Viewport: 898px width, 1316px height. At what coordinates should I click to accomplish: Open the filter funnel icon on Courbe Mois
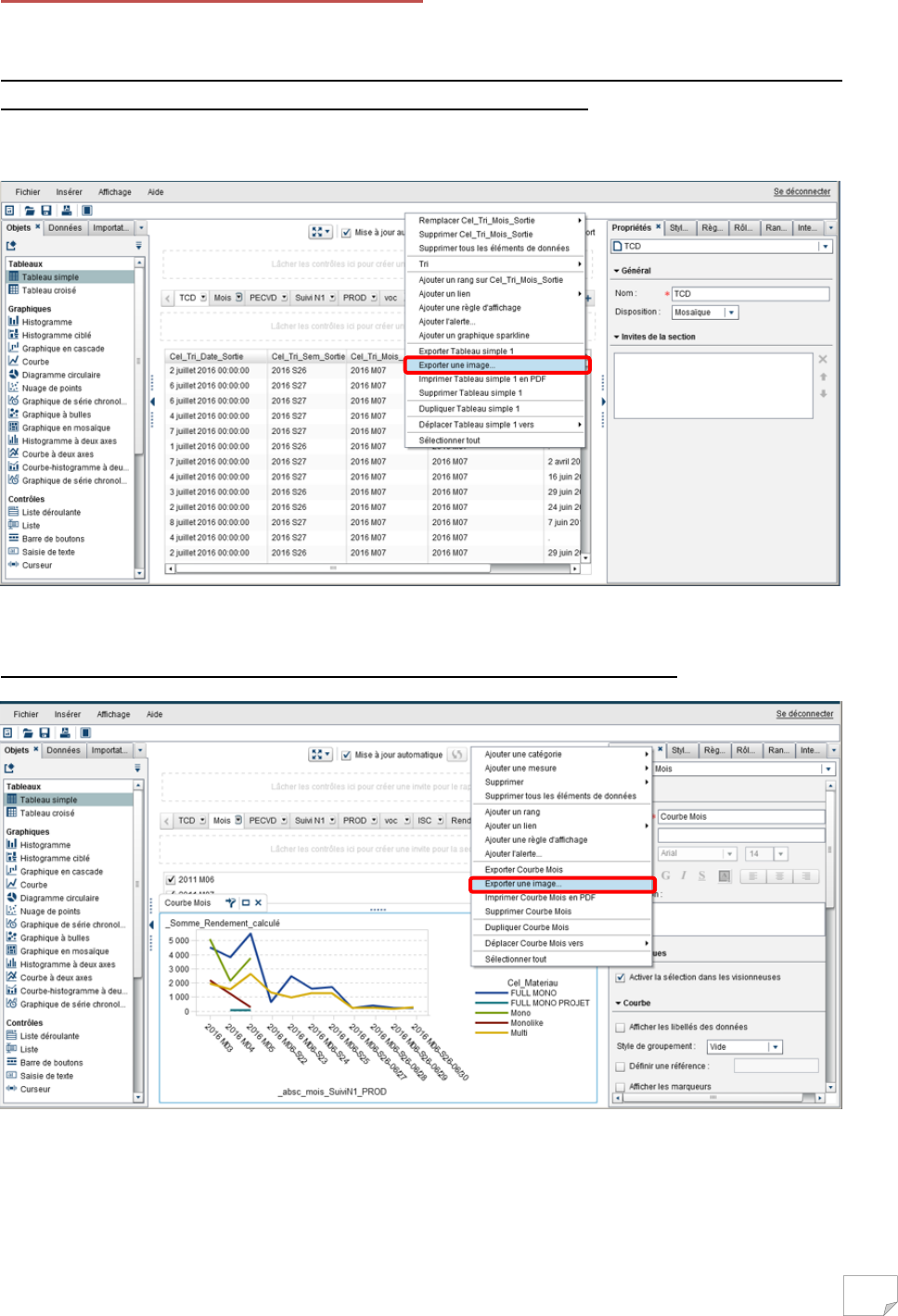[231, 902]
